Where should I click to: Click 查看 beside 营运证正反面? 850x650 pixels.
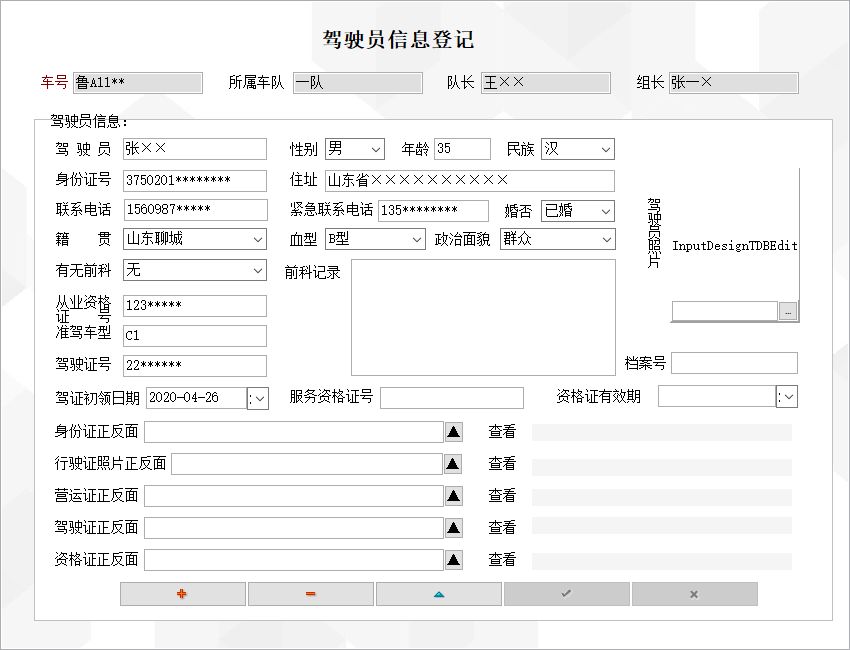502,496
